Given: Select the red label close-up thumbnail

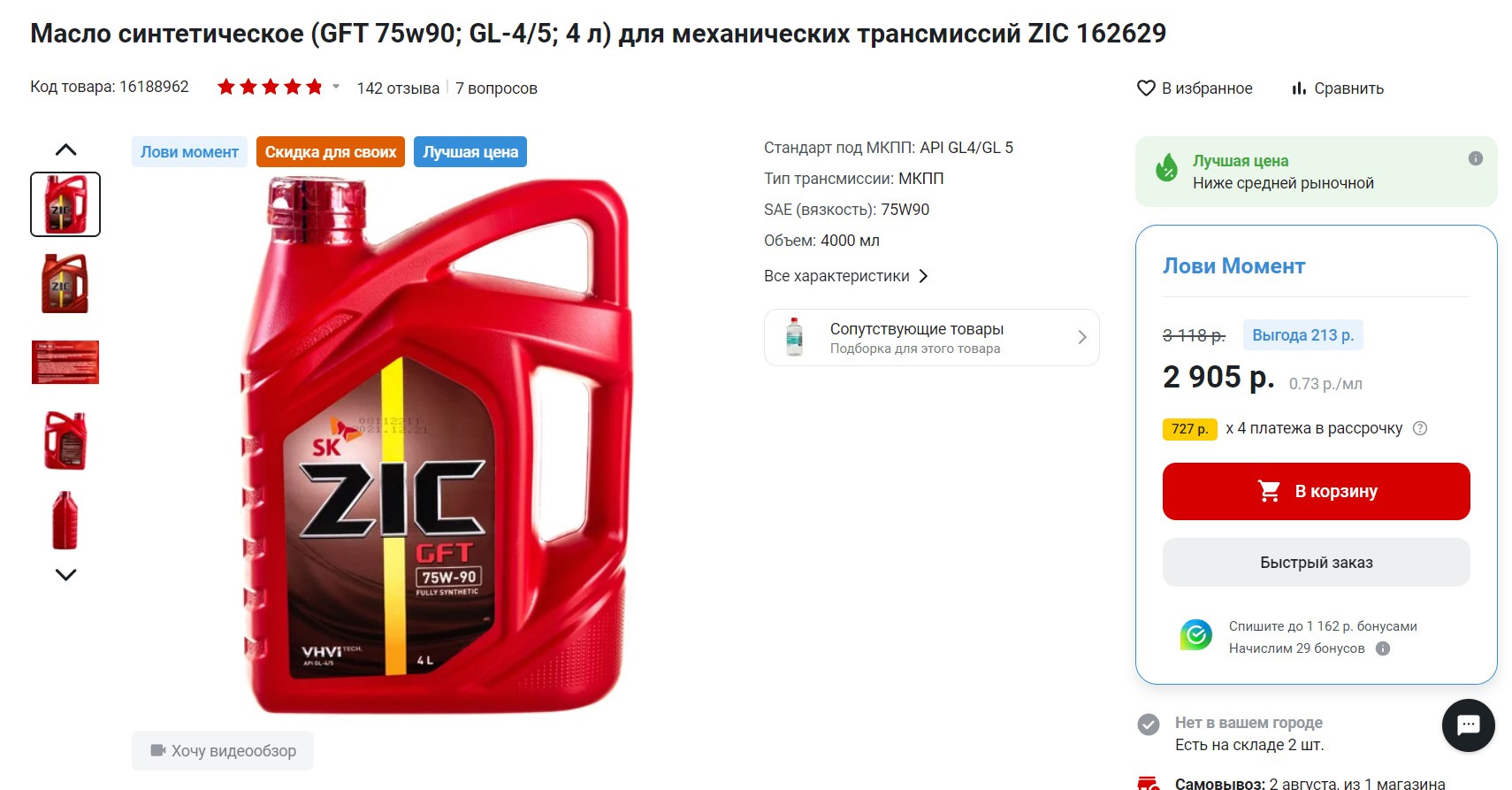Looking at the screenshot, I should pos(65,362).
